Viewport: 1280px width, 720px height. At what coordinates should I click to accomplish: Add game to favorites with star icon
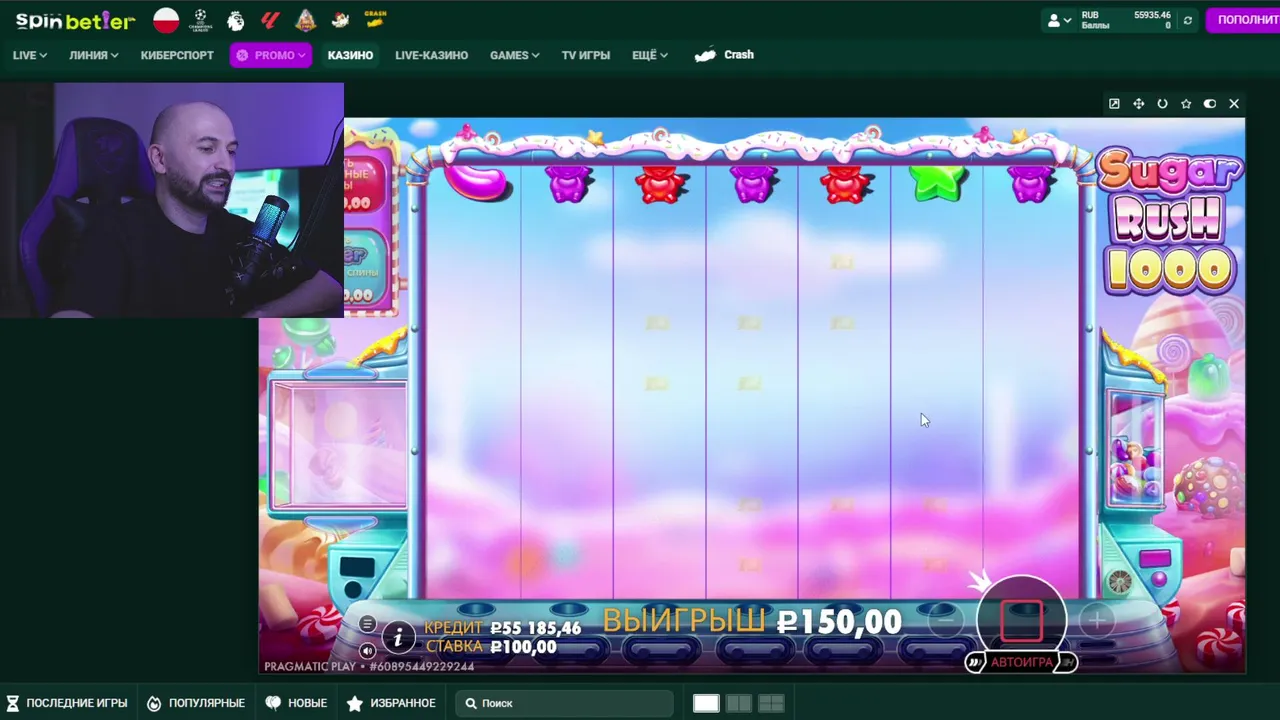1186,104
